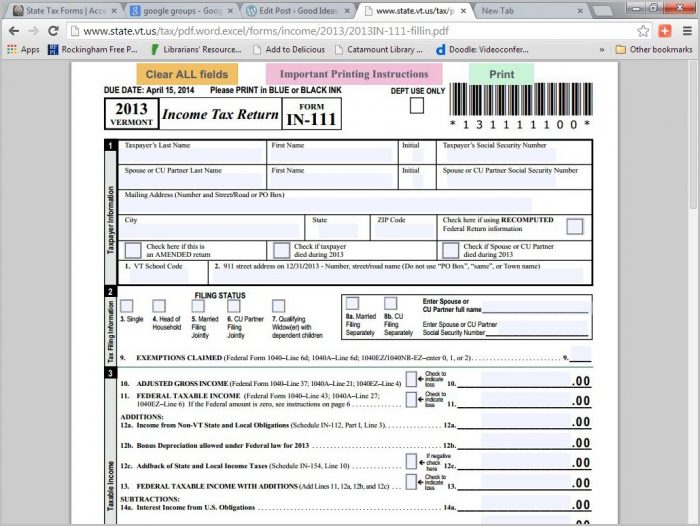Click the Mailing Address field

[x=326, y=205]
